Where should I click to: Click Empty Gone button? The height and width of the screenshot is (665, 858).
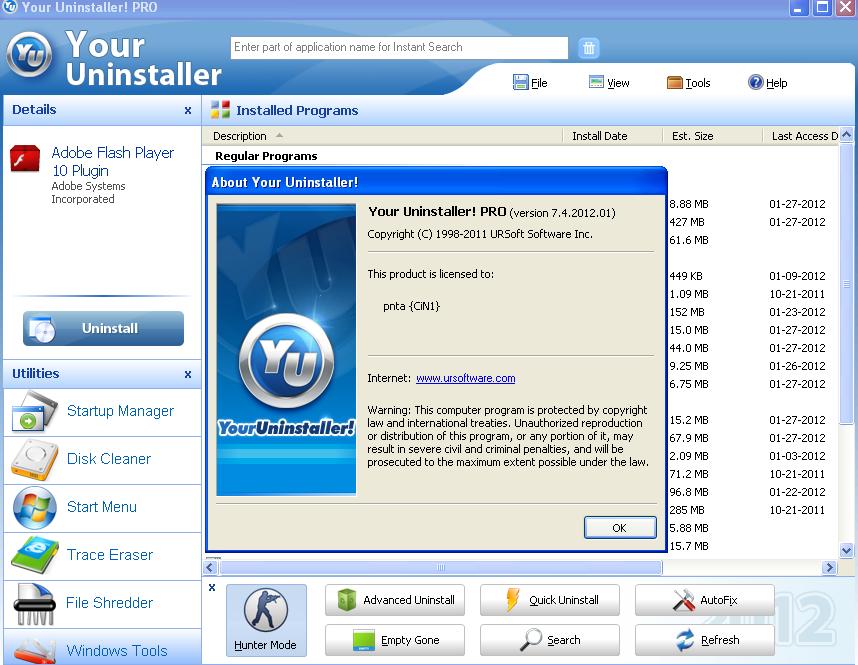coord(395,640)
